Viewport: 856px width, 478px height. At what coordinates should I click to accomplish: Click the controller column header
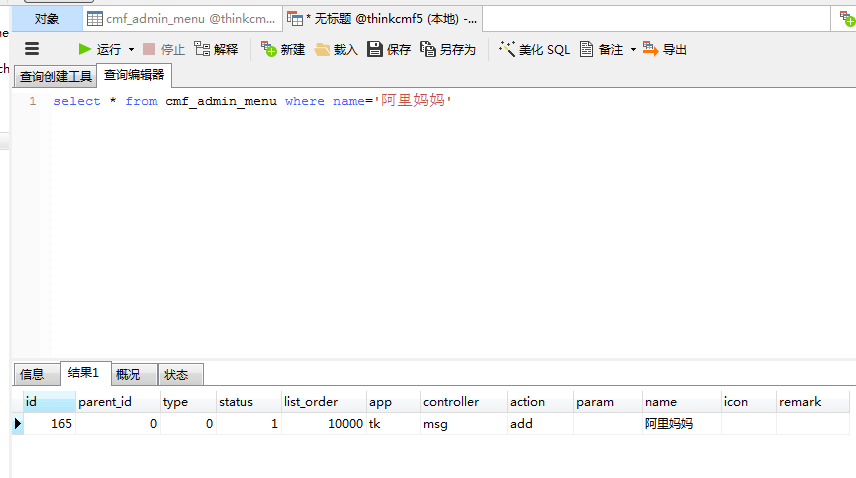click(463, 402)
